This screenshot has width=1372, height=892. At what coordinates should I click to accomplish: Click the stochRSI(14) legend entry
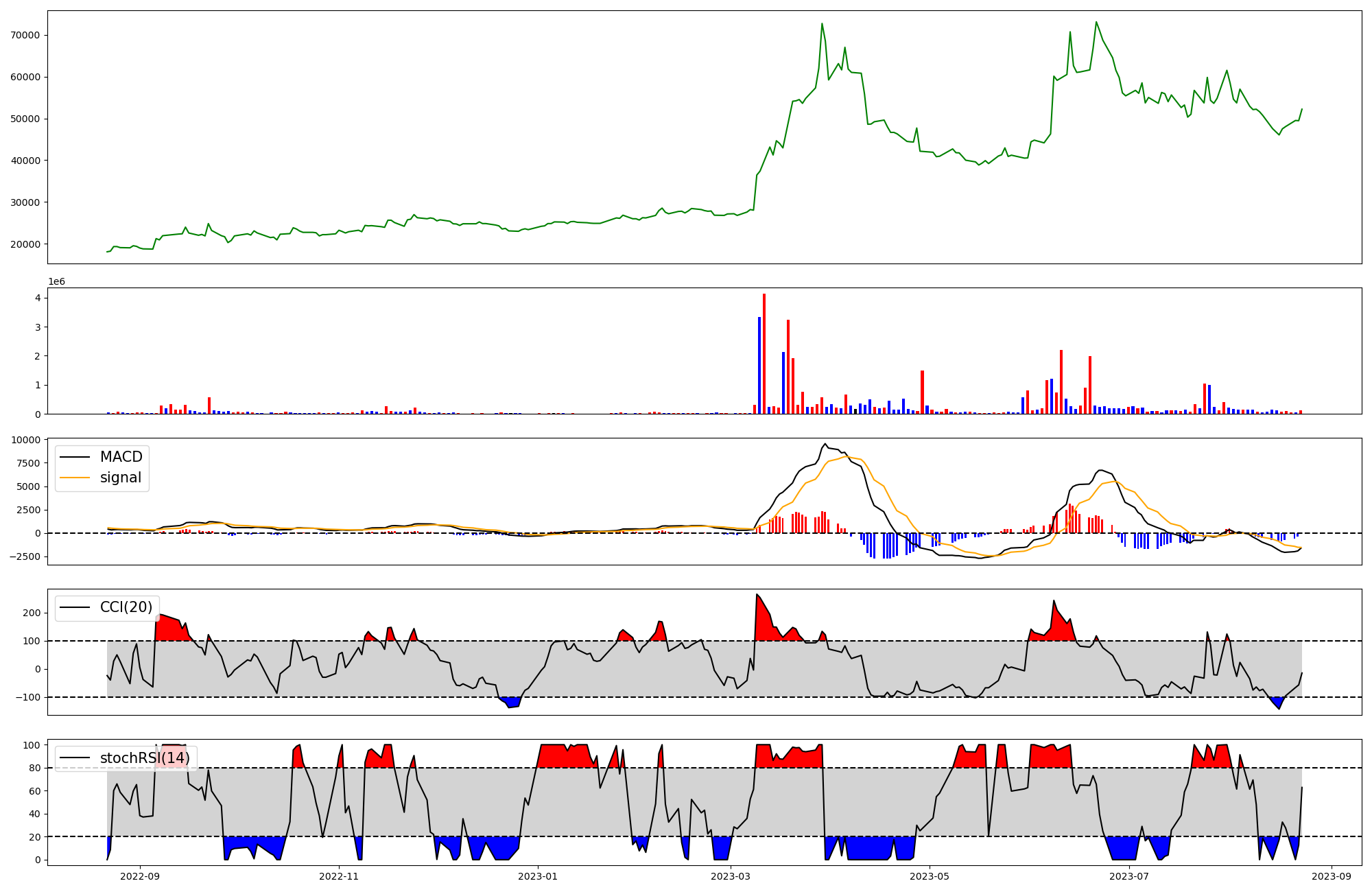144,758
